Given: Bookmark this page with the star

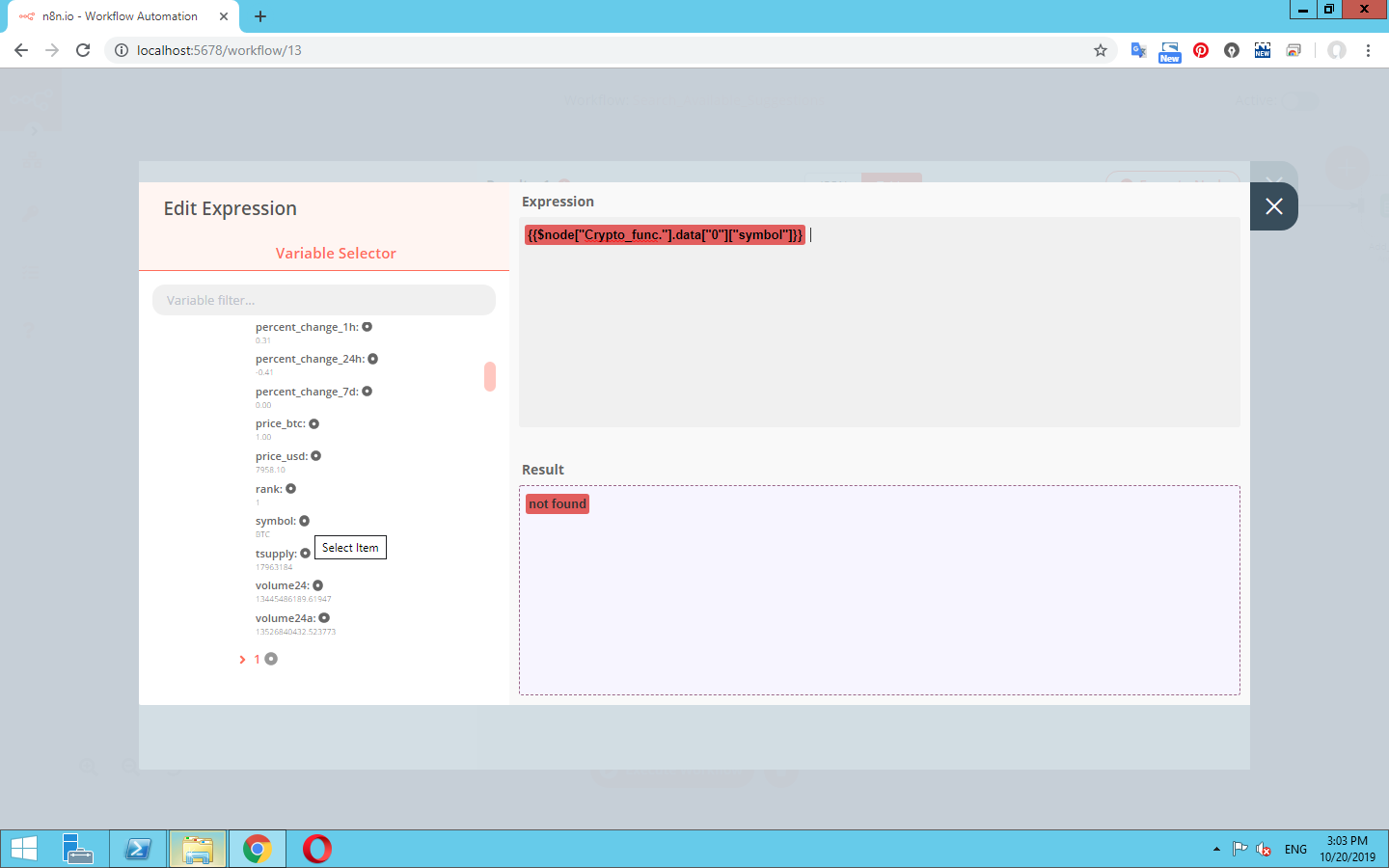Looking at the screenshot, I should click(x=1101, y=50).
